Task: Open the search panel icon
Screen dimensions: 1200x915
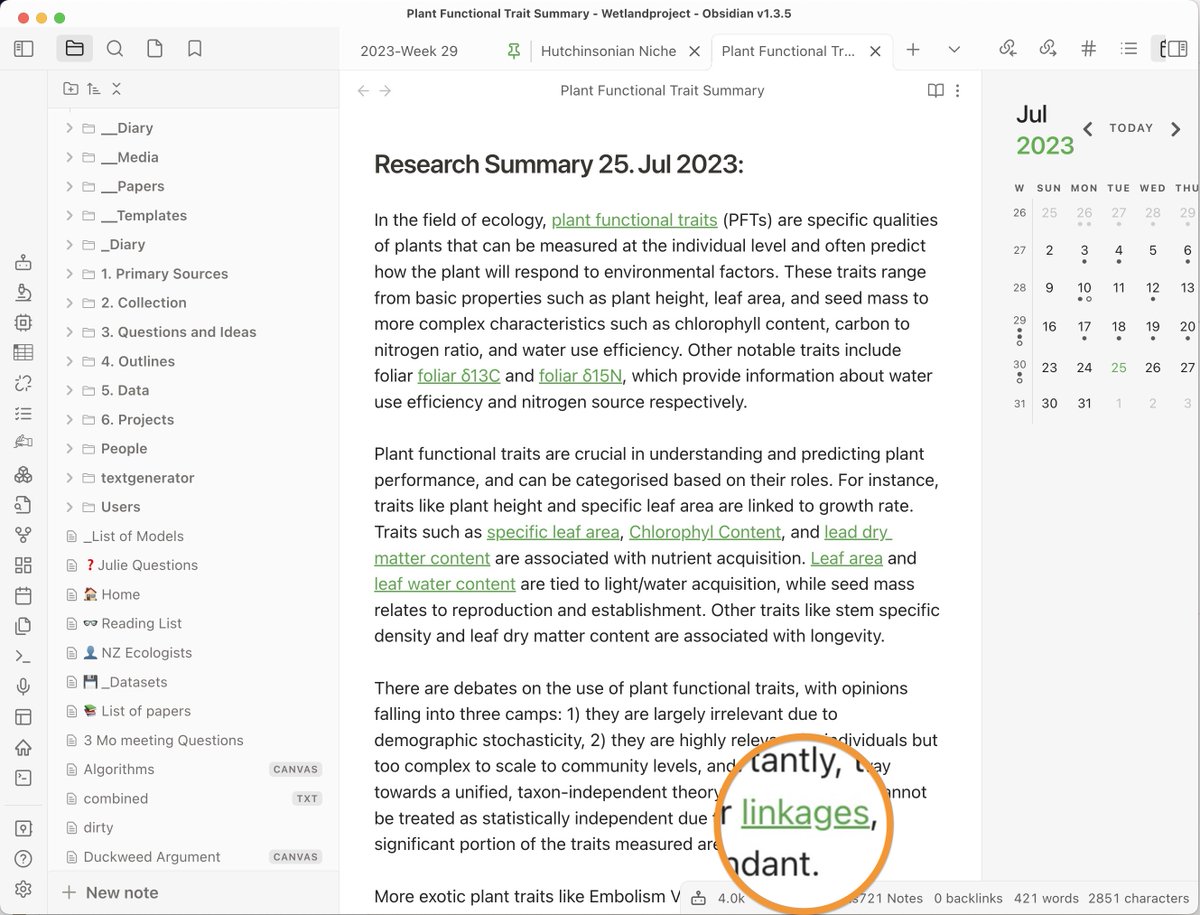Action: tap(115, 48)
